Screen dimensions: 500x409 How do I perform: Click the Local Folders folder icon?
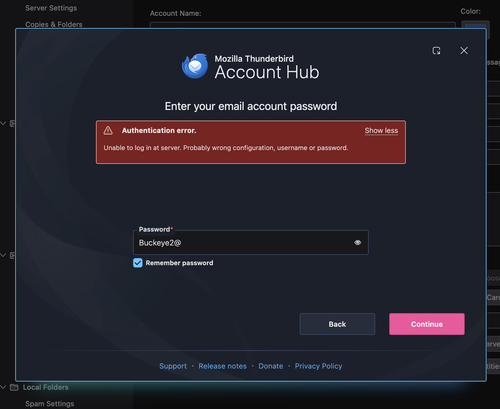14,387
